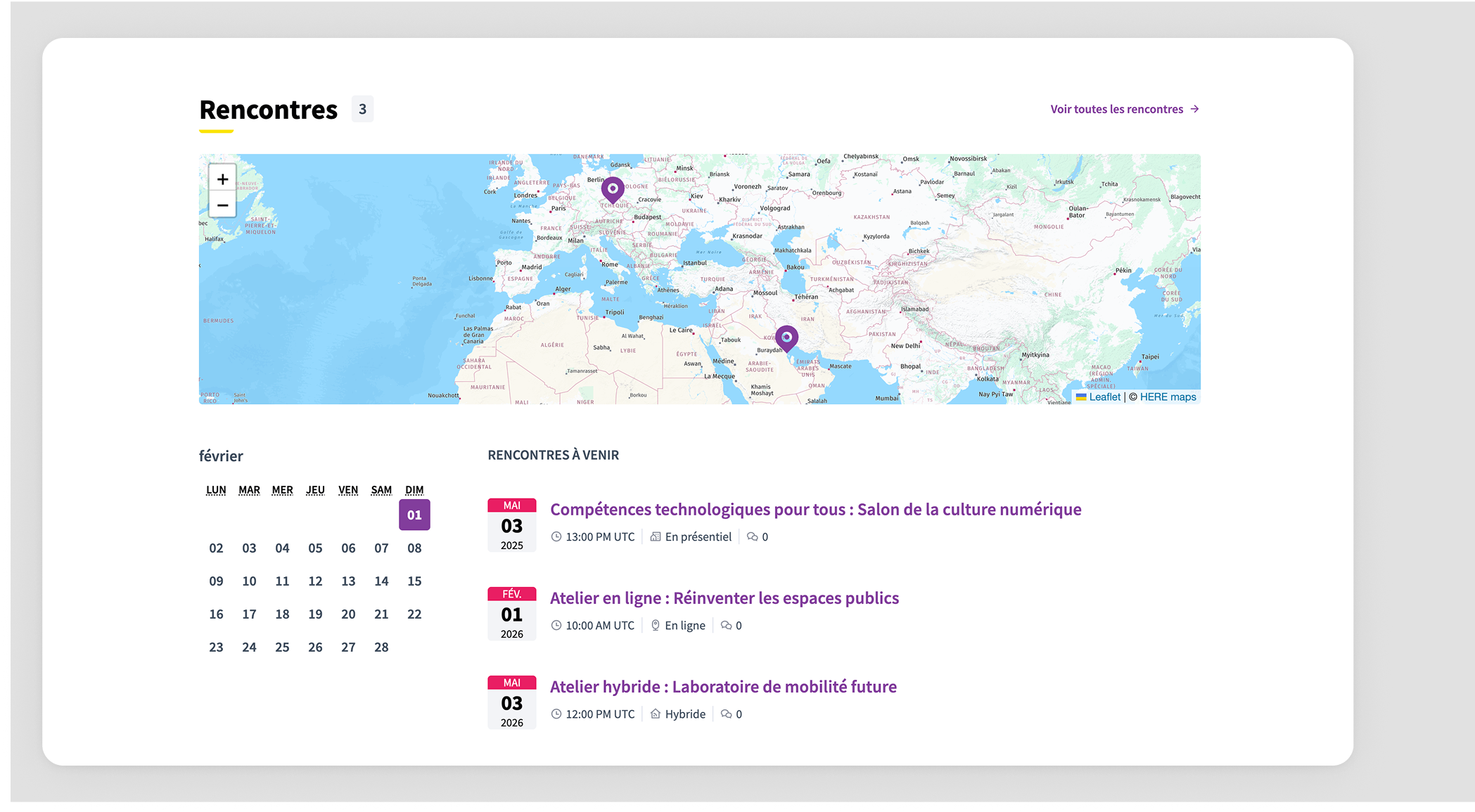Image resolution: width=1475 pixels, height=812 pixels.
Task: Click the comments icon on the Compétences event
Action: 752,536
